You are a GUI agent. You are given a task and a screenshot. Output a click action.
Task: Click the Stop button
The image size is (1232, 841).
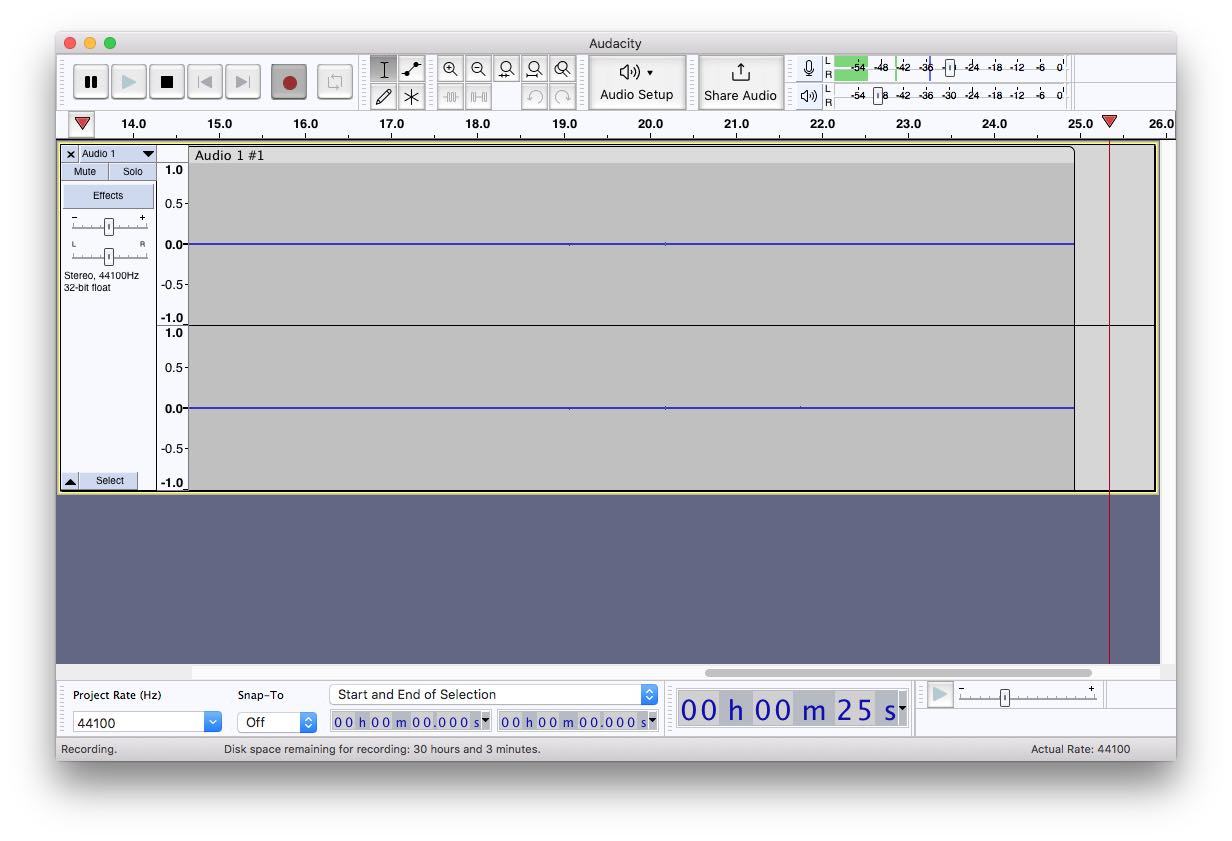(167, 82)
